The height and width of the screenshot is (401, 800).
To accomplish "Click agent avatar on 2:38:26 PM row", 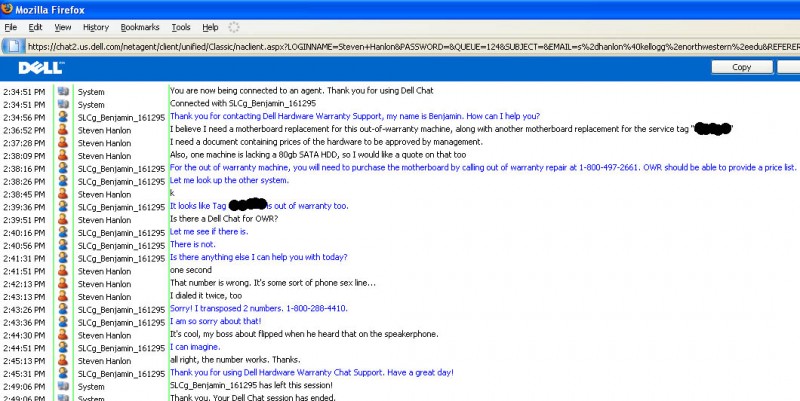I will (x=63, y=181).
